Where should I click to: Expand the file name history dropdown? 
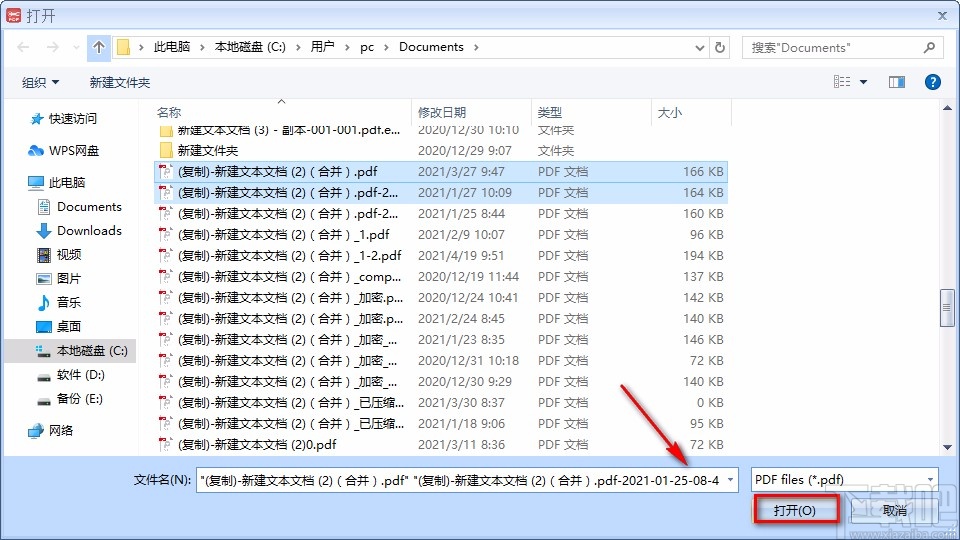730,480
